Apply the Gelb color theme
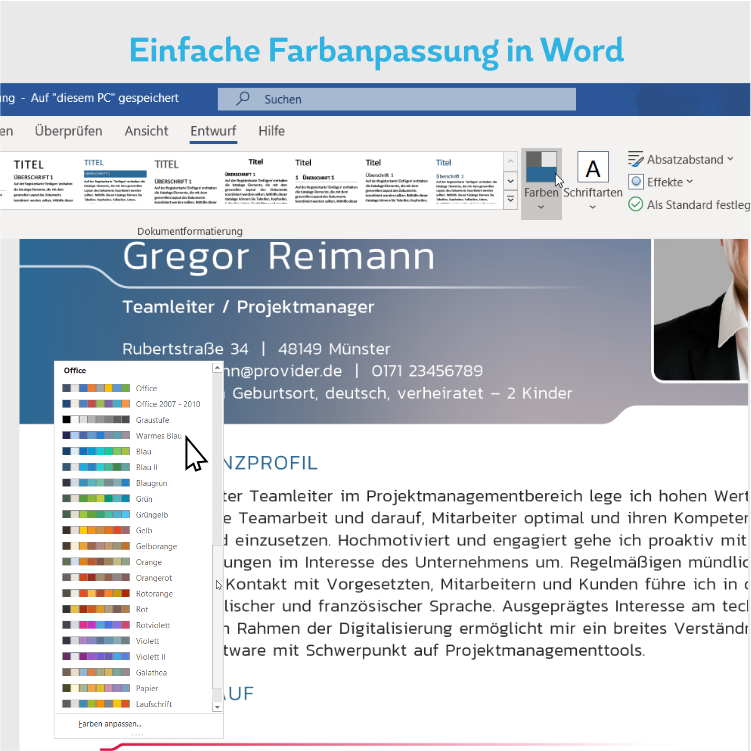The image size is (751, 751). (x=132, y=530)
